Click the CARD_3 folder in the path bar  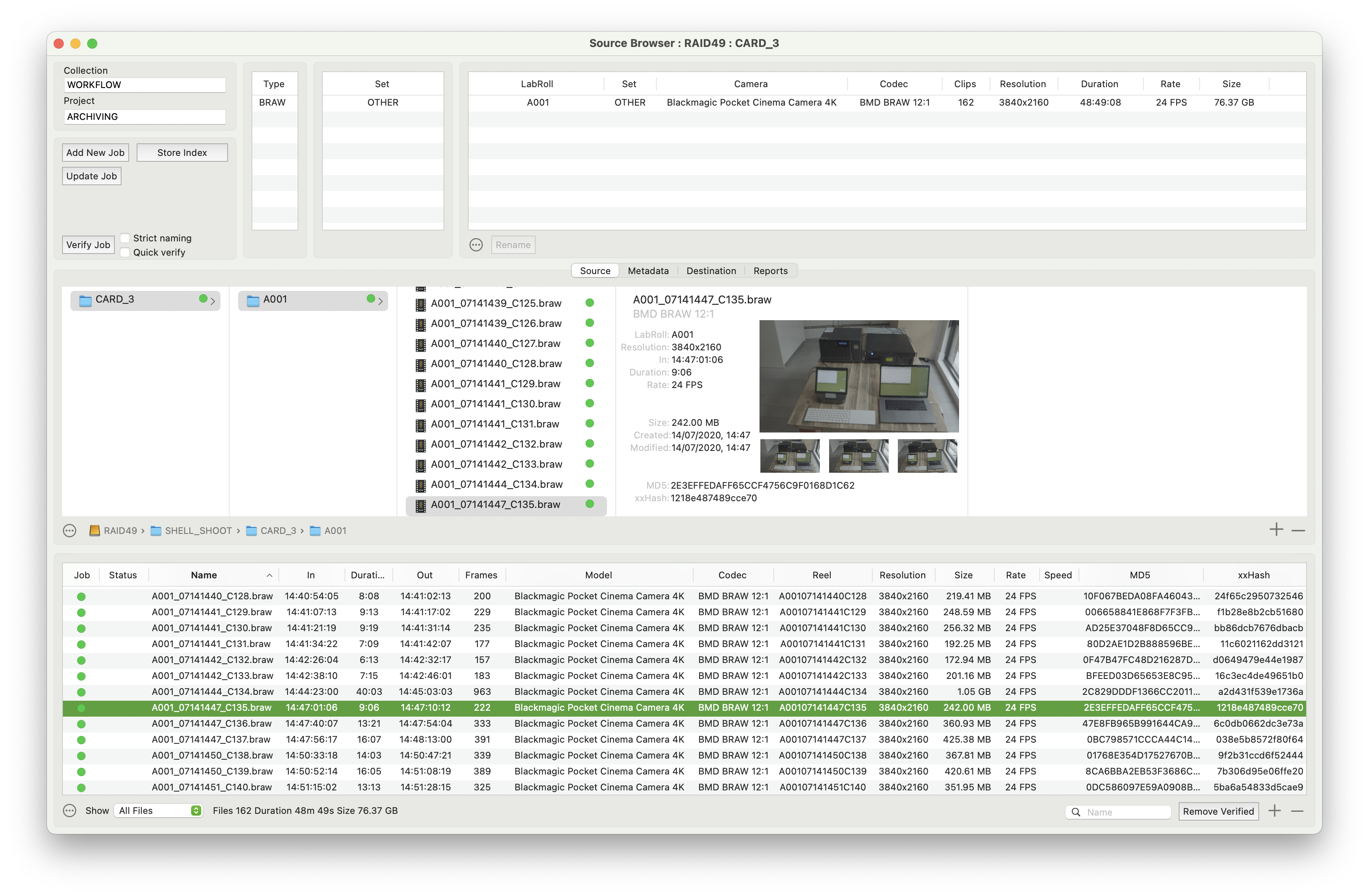(x=271, y=531)
